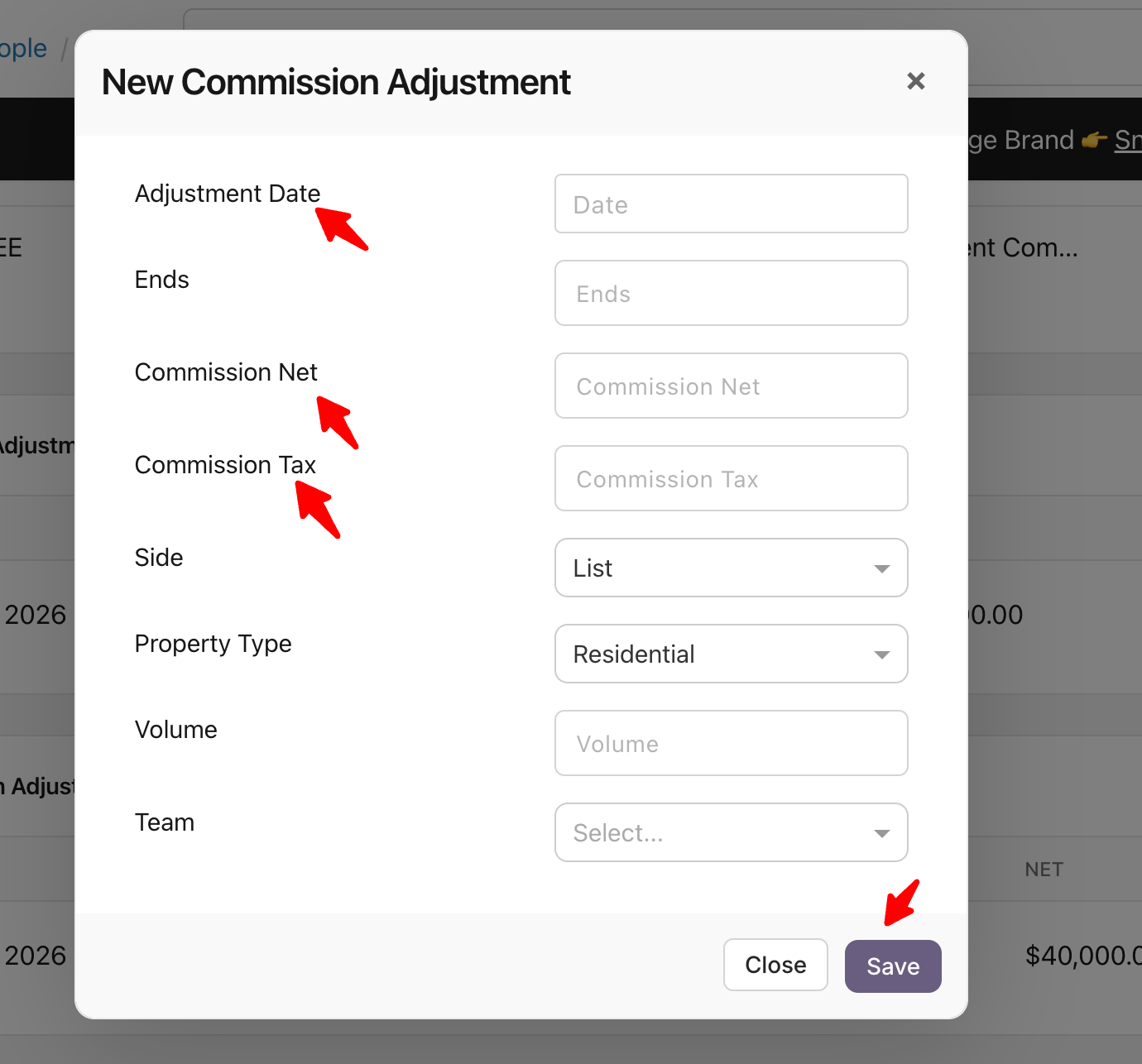This screenshot has width=1142, height=1064.
Task: Click the Commission Tax label text
Action: [225, 465]
